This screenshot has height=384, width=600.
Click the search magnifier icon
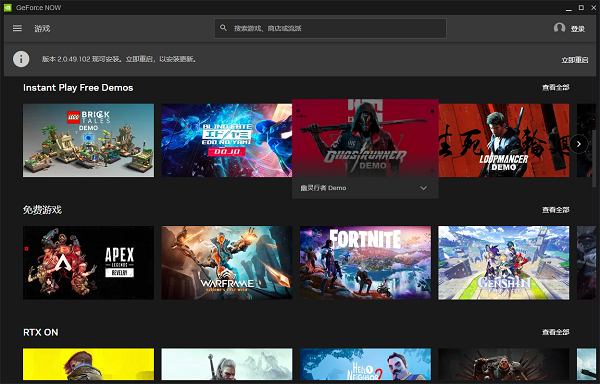223,28
